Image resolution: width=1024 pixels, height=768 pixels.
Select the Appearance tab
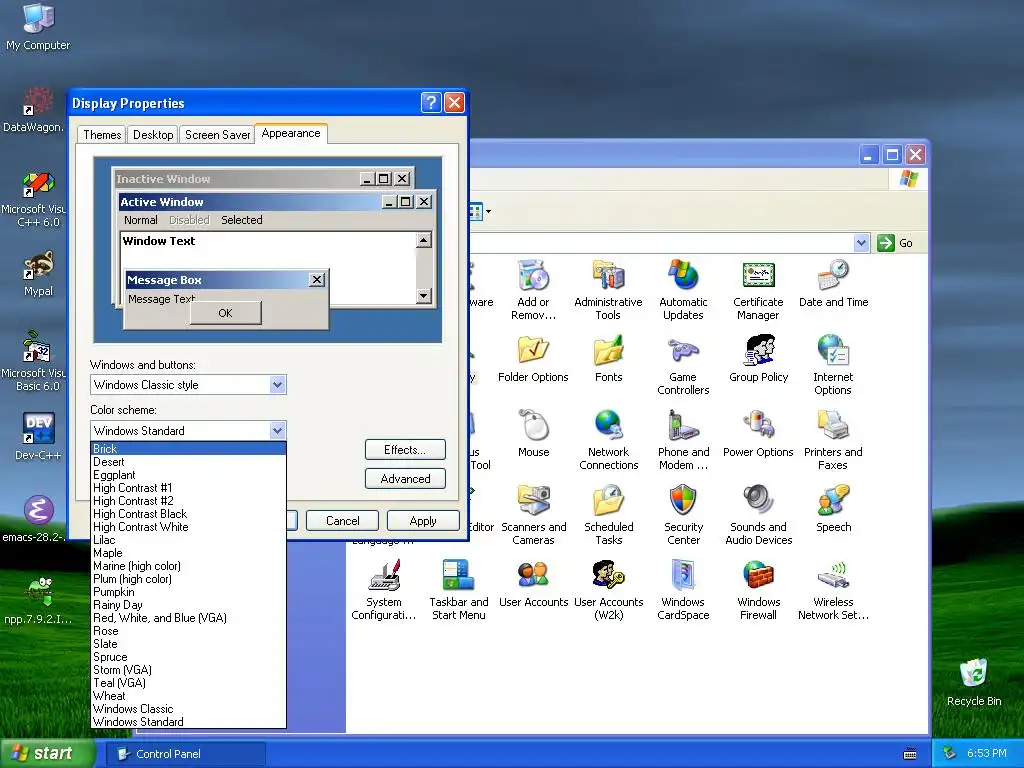(291, 133)
